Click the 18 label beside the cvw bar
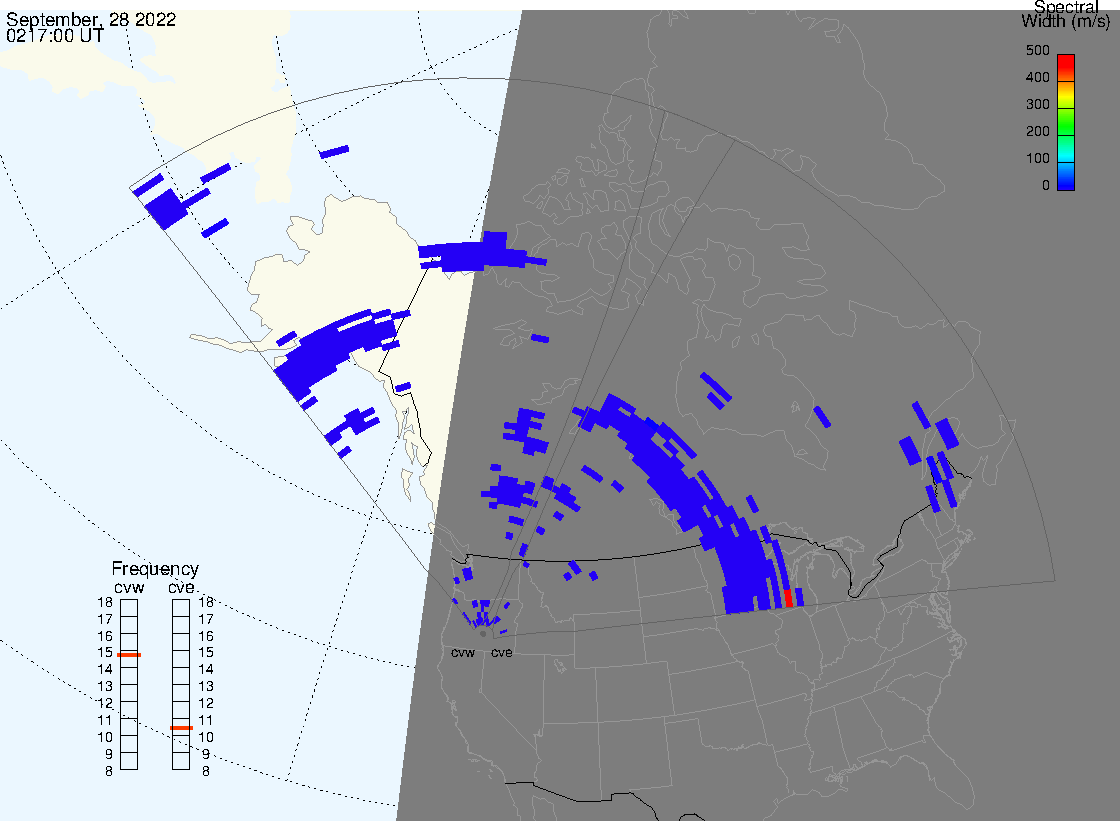Screen dimensions: 1120x821 [x=105, y=602]
